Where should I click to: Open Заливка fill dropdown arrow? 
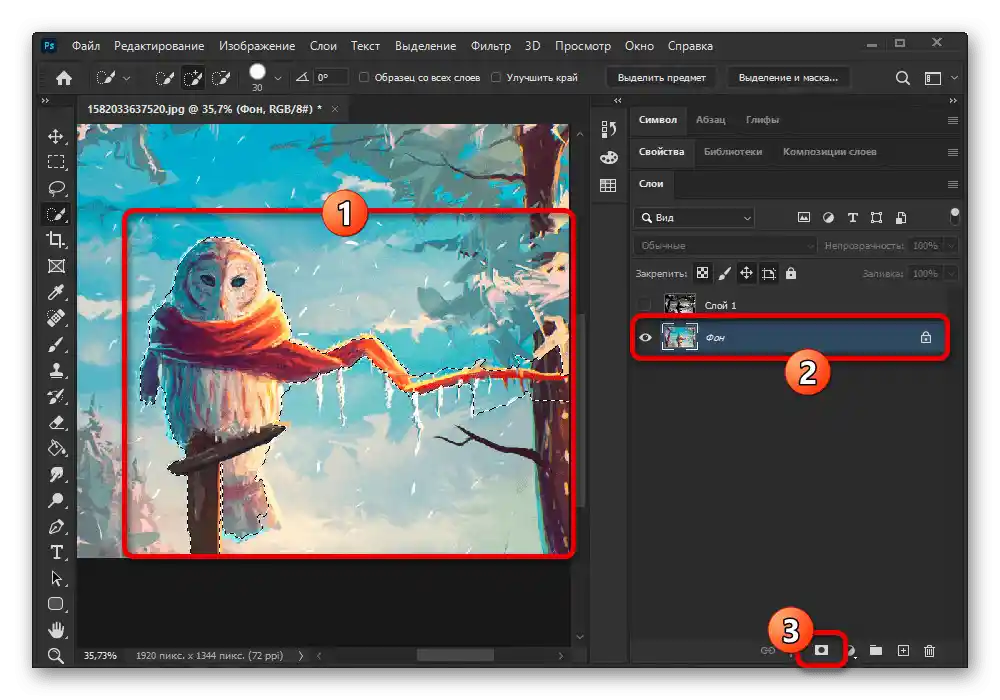click(x=951, y=273)
